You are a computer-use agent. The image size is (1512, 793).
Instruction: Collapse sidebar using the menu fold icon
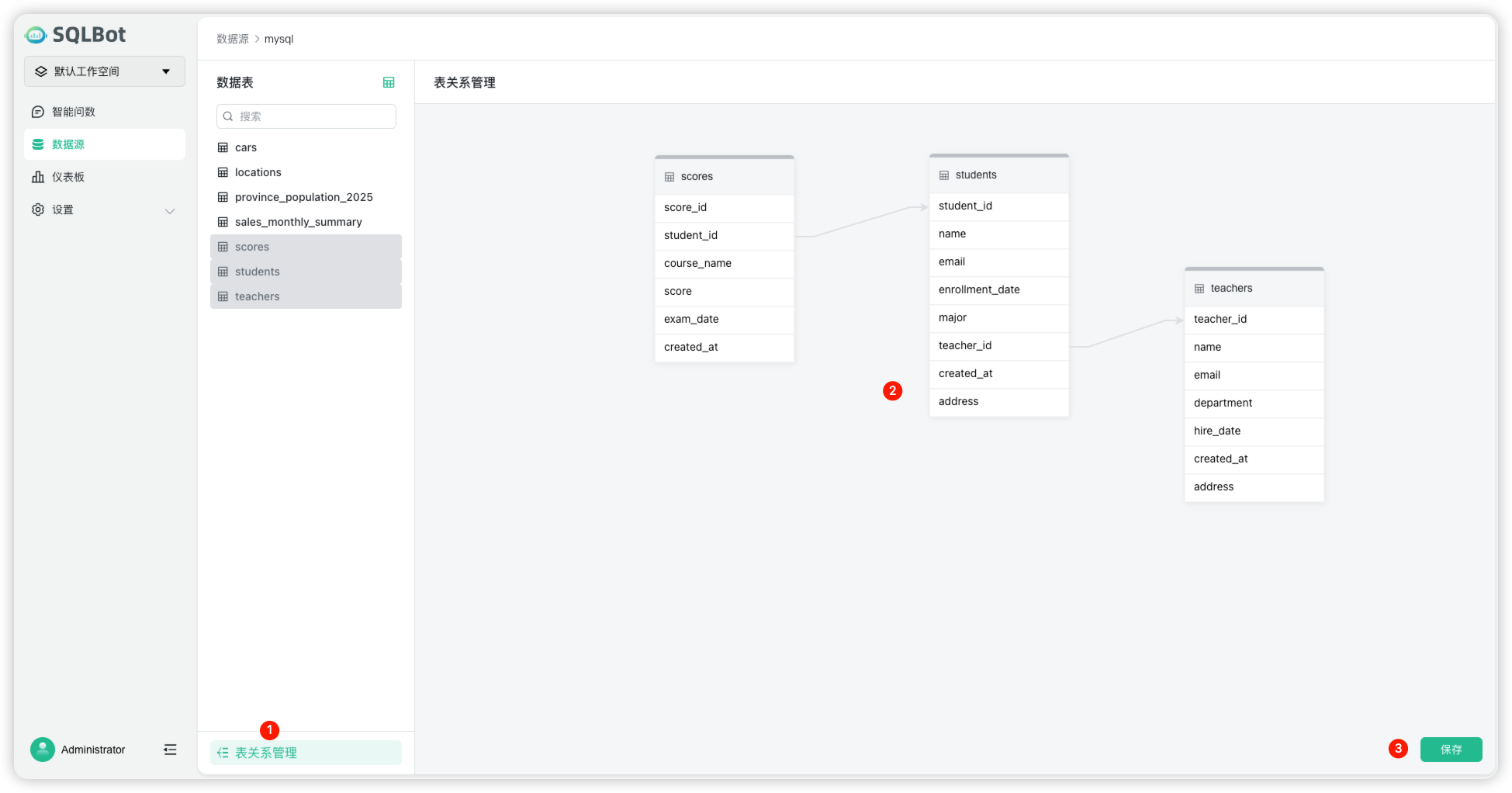170,750
